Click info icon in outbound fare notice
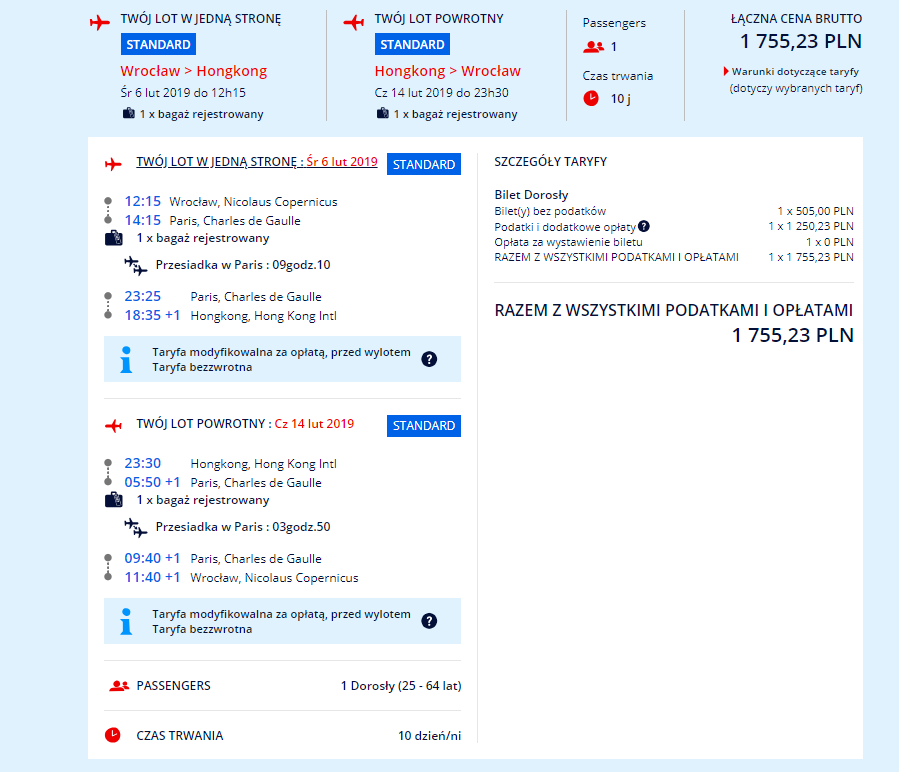Screen dimensions: 899x772 pos(126,360)
